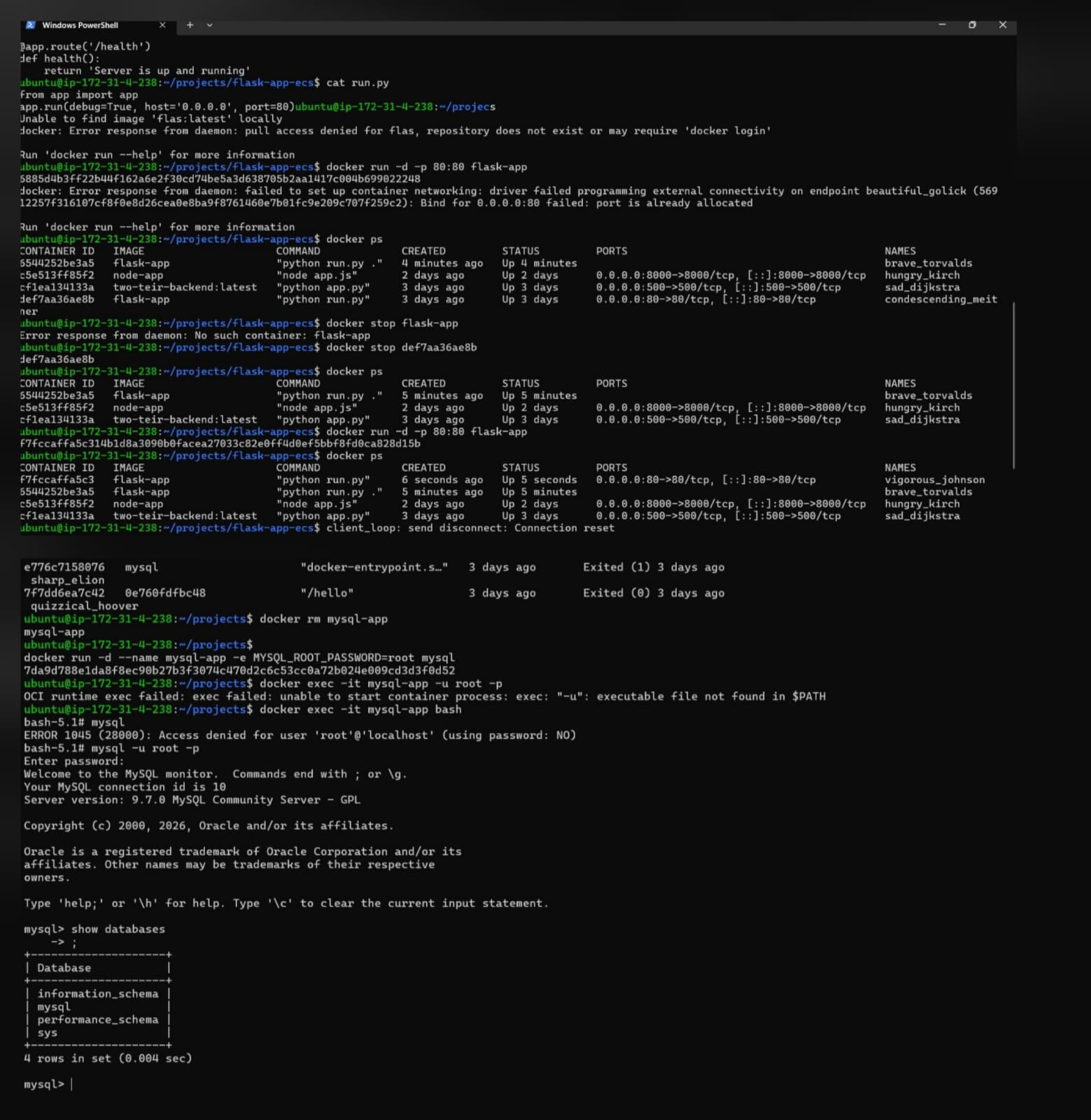The width and height of the screenshot is (1091, 1120).
Task: Click the terminal vertical scrollbar
Action: [x=1013, y=385]
